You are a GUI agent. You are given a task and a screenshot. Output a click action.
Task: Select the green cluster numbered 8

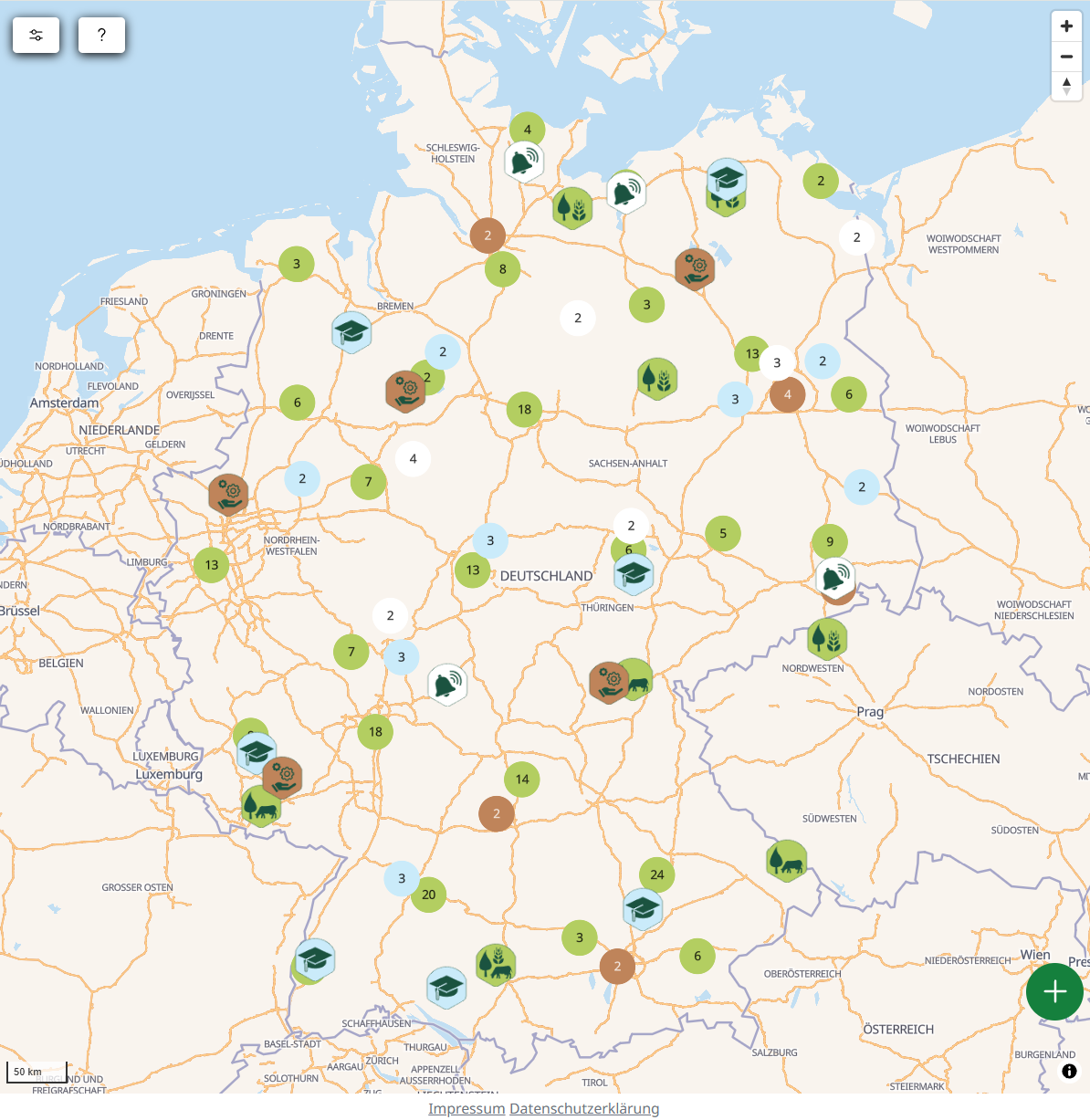click(502, 269)
